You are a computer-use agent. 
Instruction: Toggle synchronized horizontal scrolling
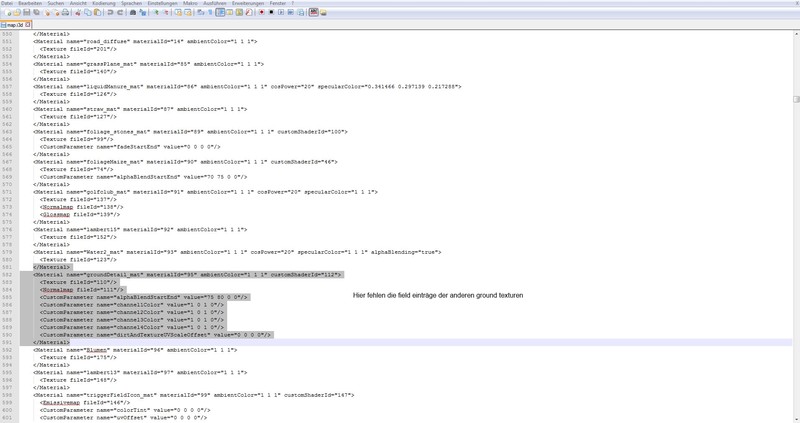click(188, 12)
